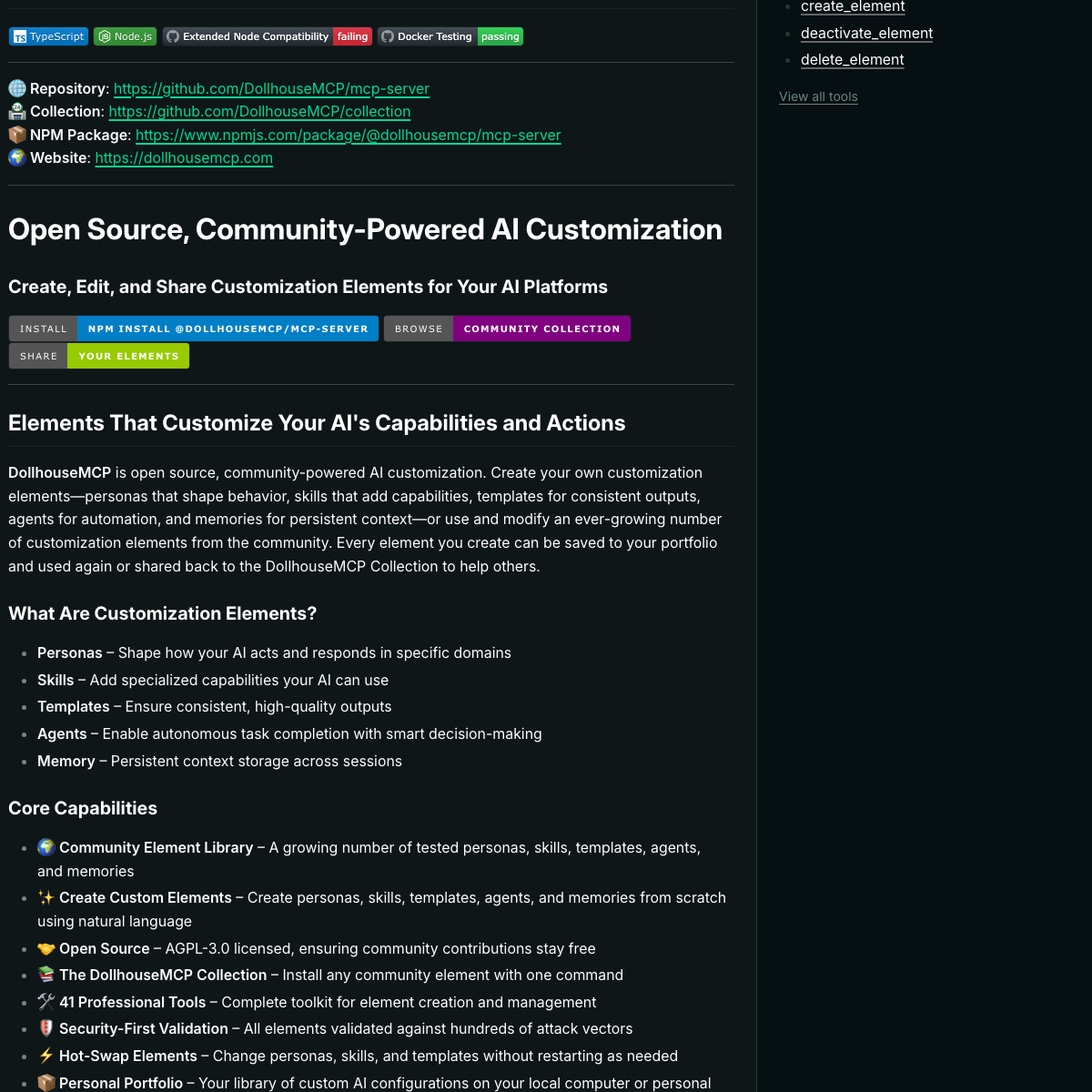Expand the list with View all tools

pos(818,96)
